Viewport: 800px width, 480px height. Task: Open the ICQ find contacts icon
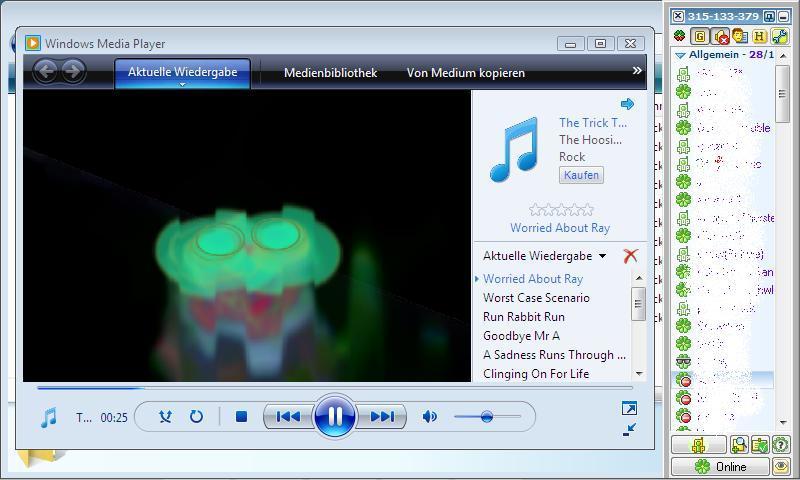[738, 445]
